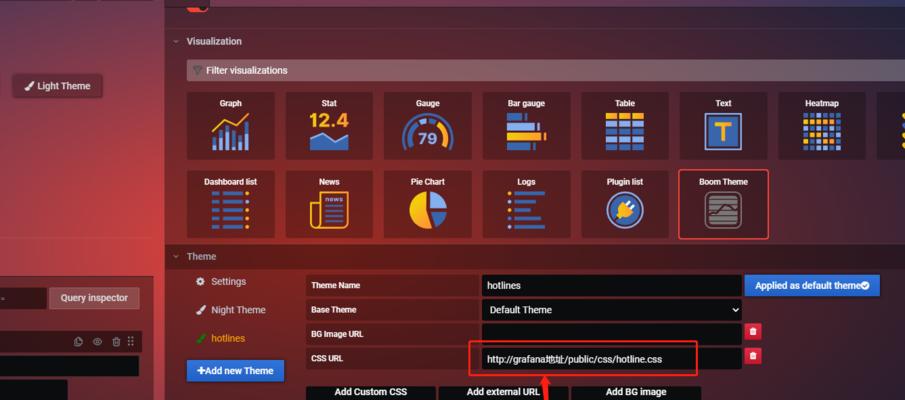905x400 pixels.
Task: Select the Bar gauge visualization
Action: [526, 126]
